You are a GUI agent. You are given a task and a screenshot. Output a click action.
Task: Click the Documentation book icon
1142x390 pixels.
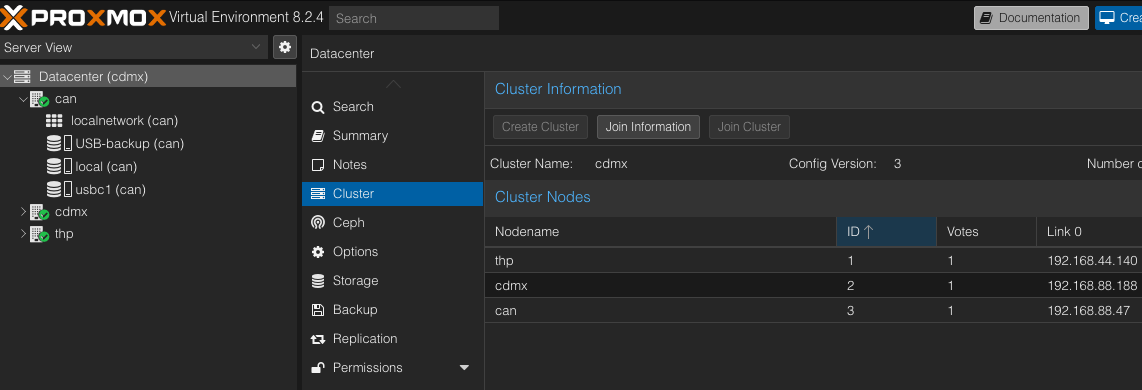click(x=986, y=18)
